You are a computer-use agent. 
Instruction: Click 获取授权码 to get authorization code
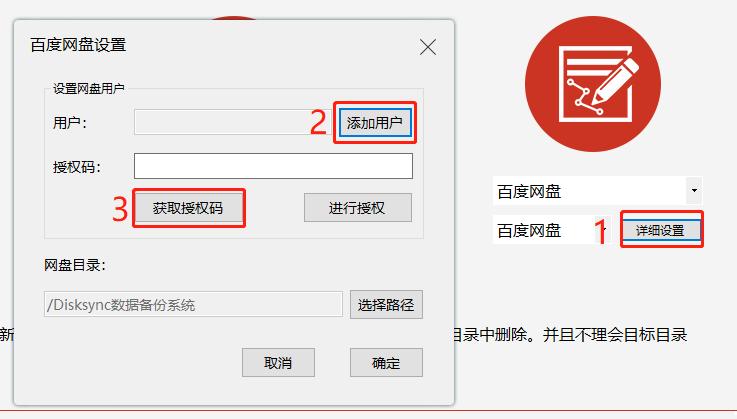tap(188, 208)
